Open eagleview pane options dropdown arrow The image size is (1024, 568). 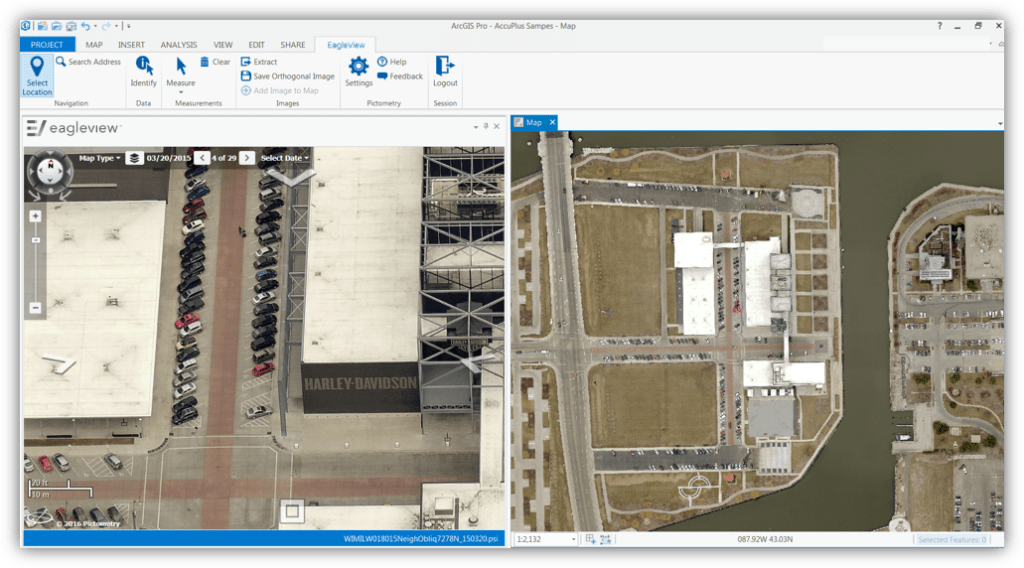(x=475, y=127)
